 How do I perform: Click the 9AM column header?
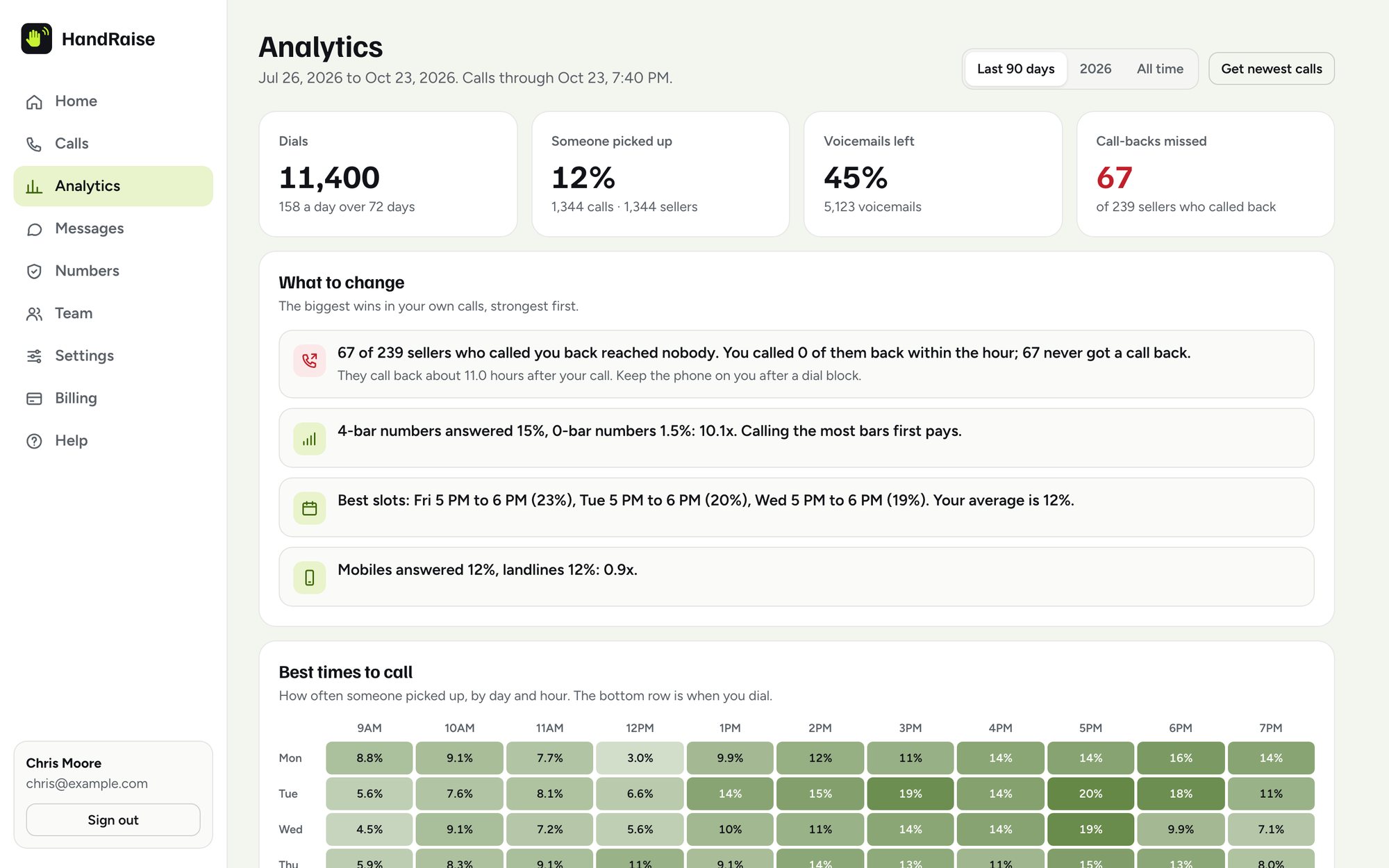click(x=369, y=728)
